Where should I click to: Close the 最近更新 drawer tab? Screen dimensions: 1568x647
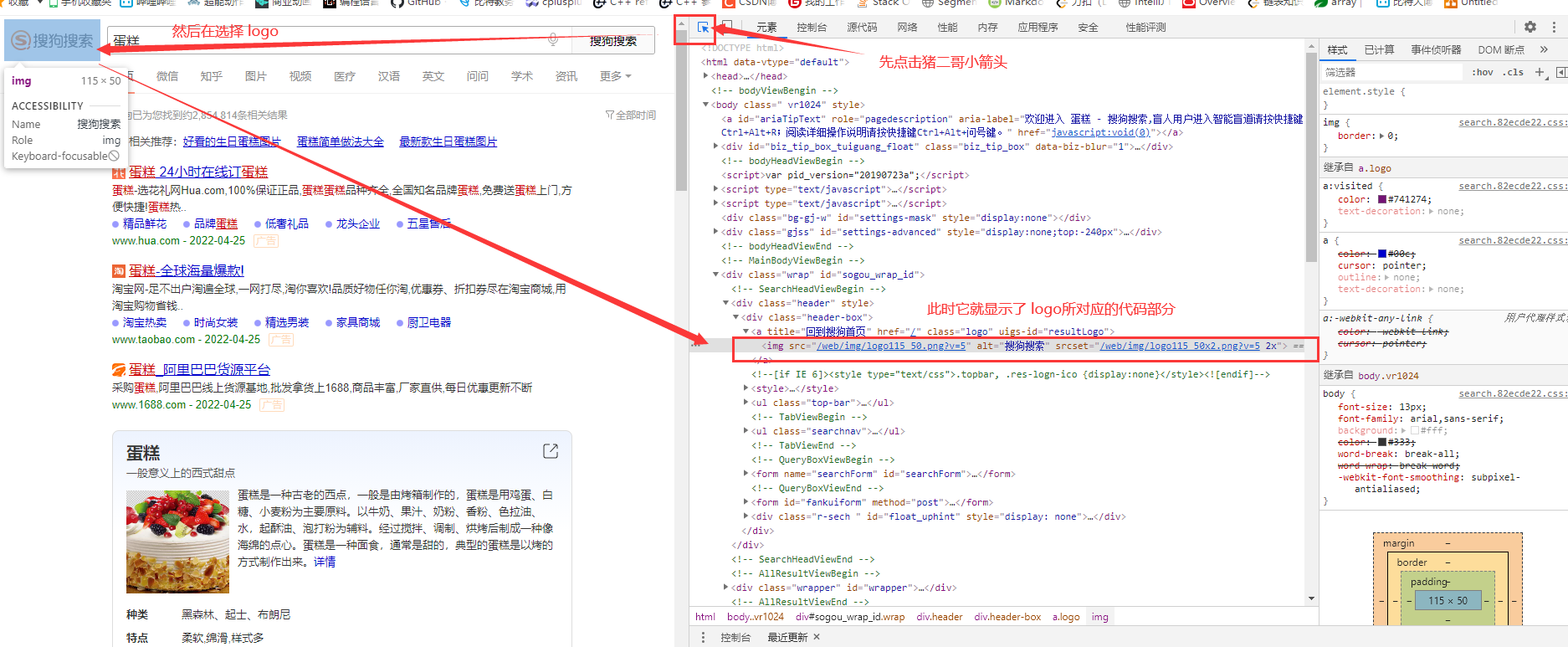[817, 638]
